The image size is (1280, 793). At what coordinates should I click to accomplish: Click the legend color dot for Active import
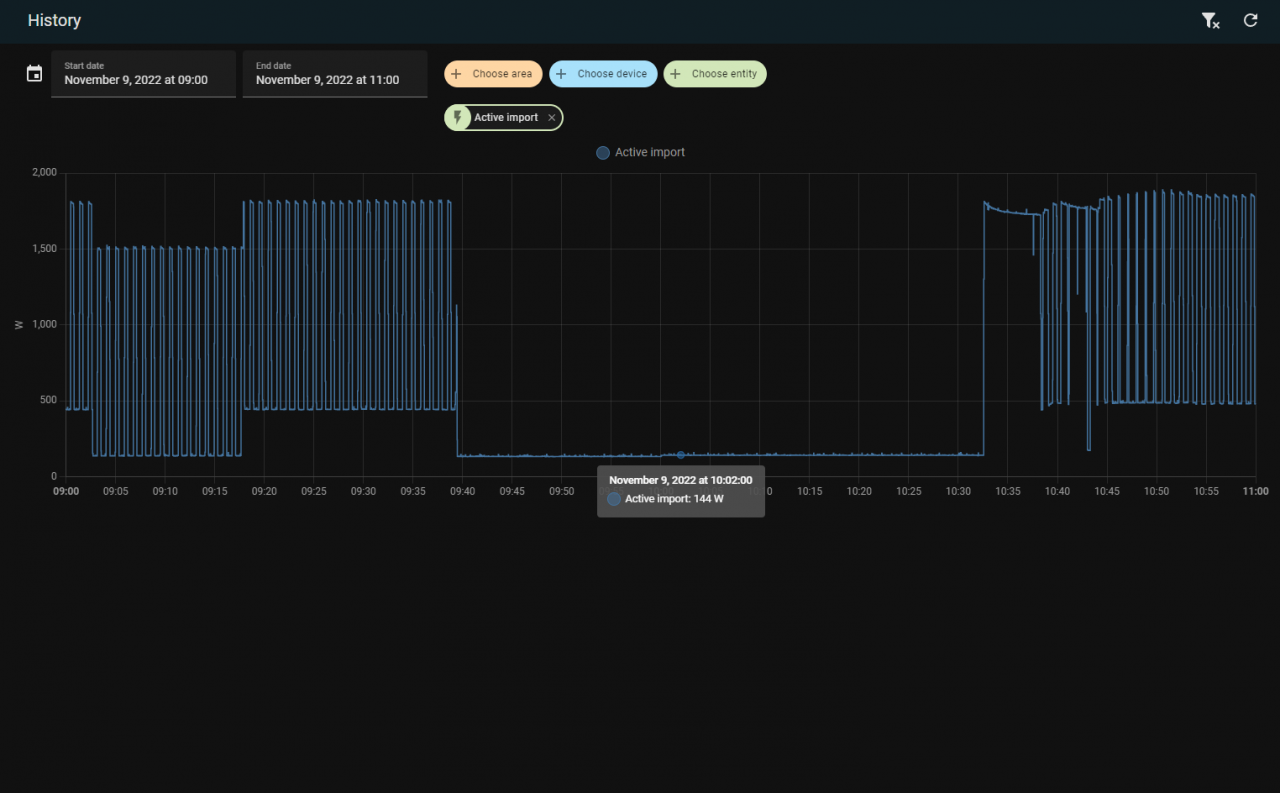(x=603, y=153)
